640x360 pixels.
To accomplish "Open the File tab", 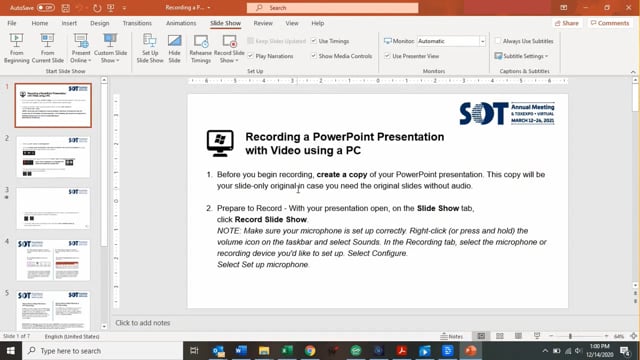I will [12, 23].
